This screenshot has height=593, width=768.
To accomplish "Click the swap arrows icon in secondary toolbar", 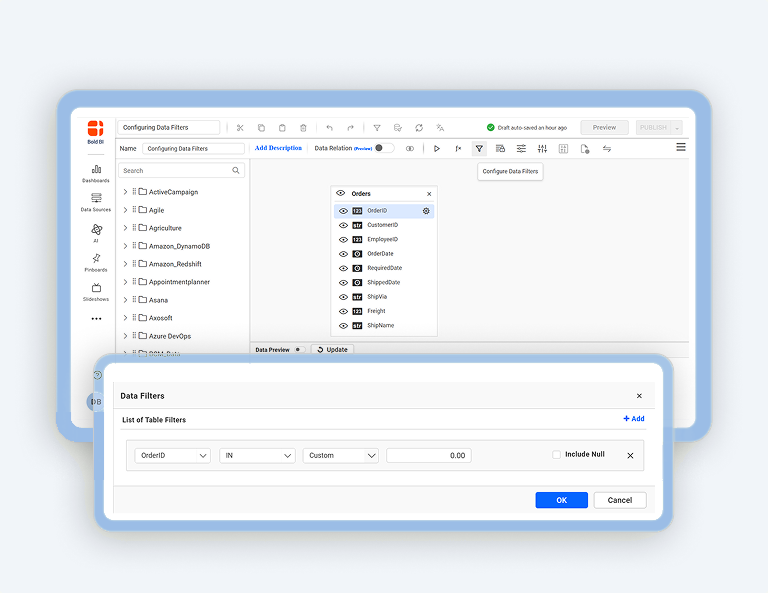I will (607, 148).
